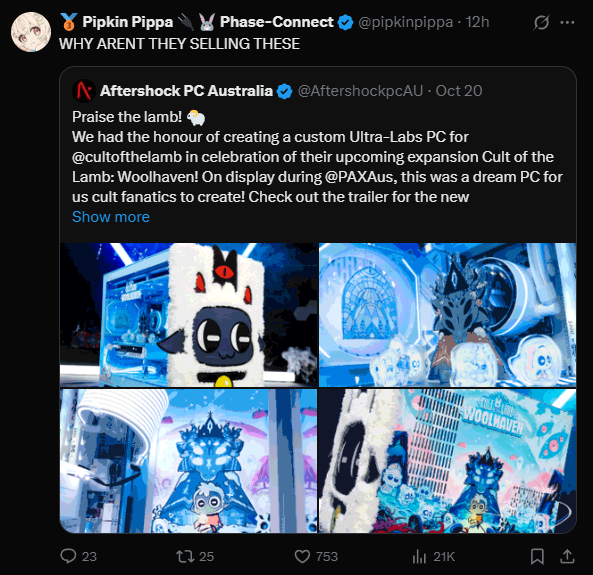The width and height of the screenshot is (593, 575).
Task: Open Aftershock PC Australia's logo avatar
Action: point(84,91)
